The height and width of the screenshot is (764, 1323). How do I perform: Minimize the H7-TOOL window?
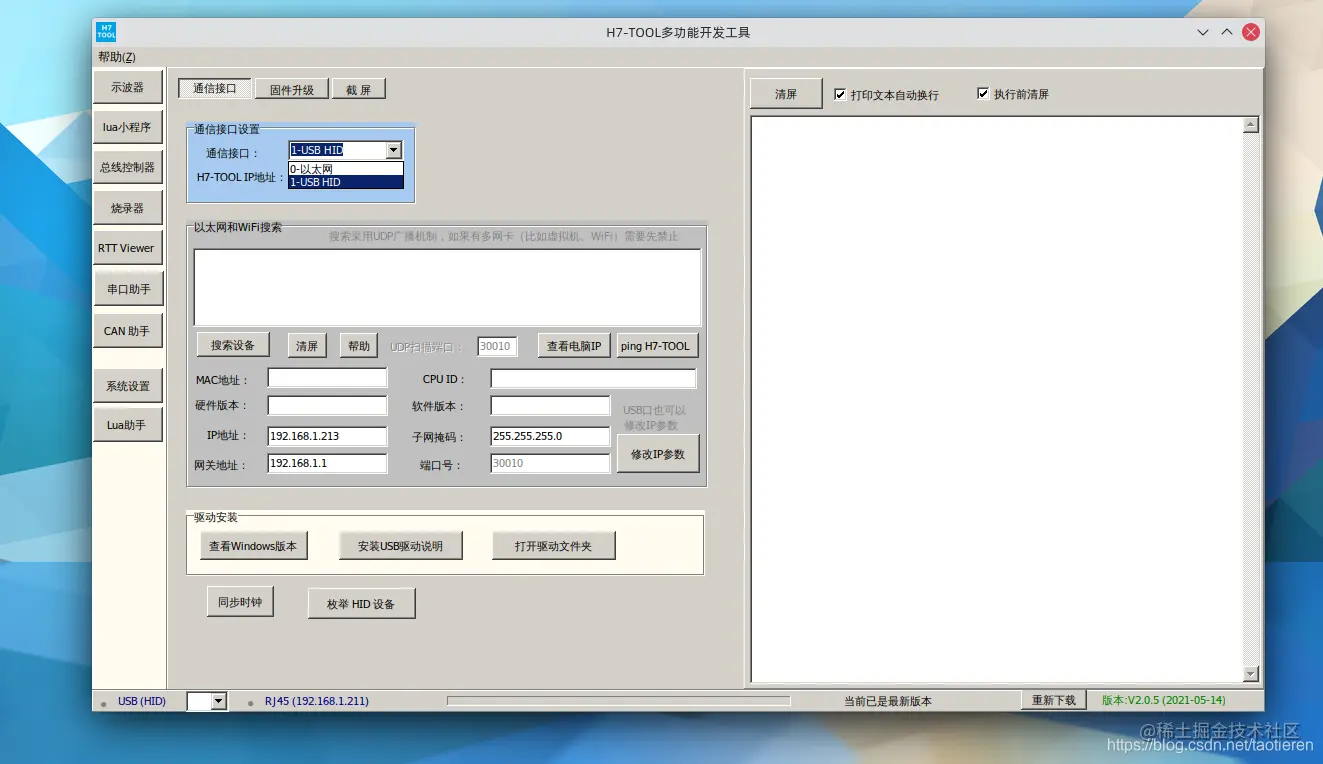pos(1203,32)
